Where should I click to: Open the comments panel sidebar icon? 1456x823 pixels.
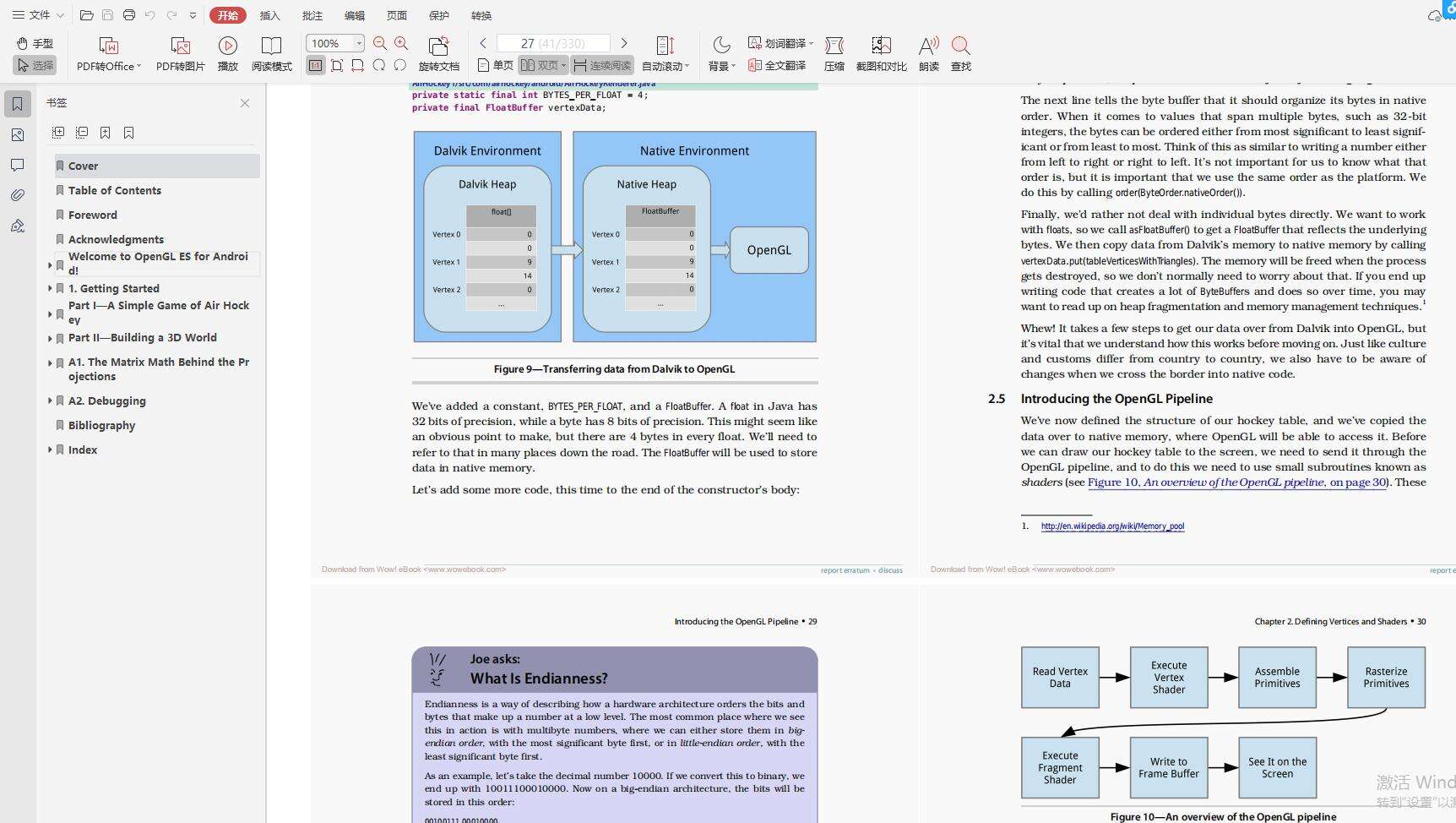point(18,165)
